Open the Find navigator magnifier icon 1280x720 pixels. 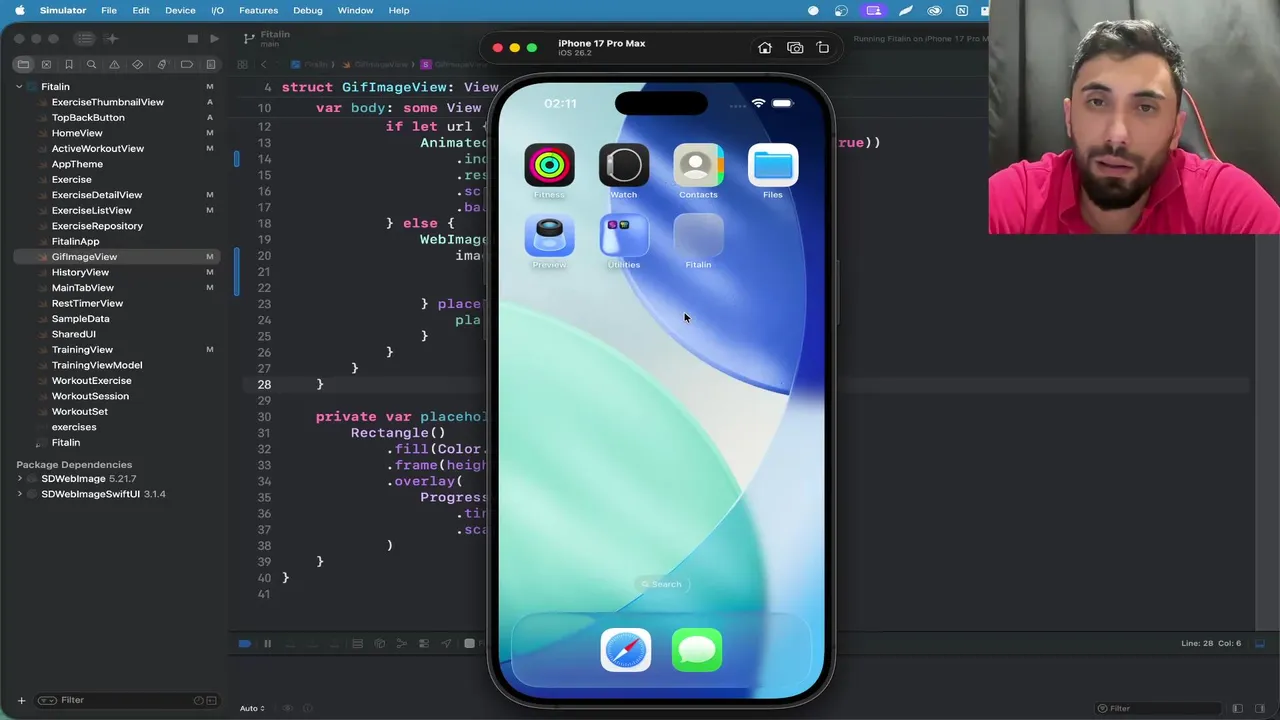[91, 64]
